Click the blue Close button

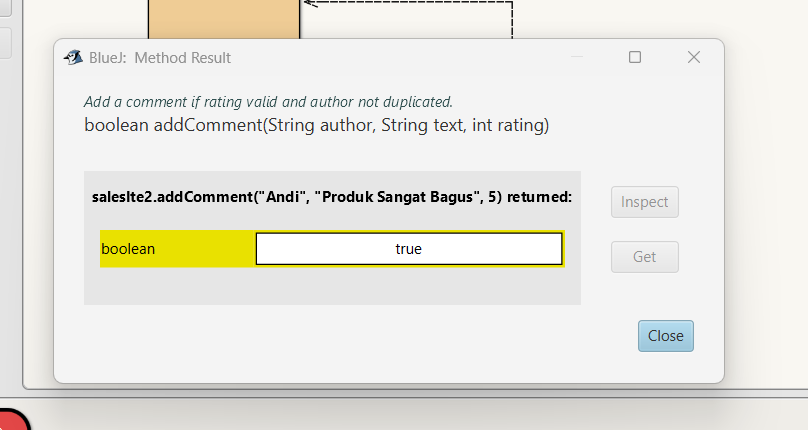tap(665, 336)
